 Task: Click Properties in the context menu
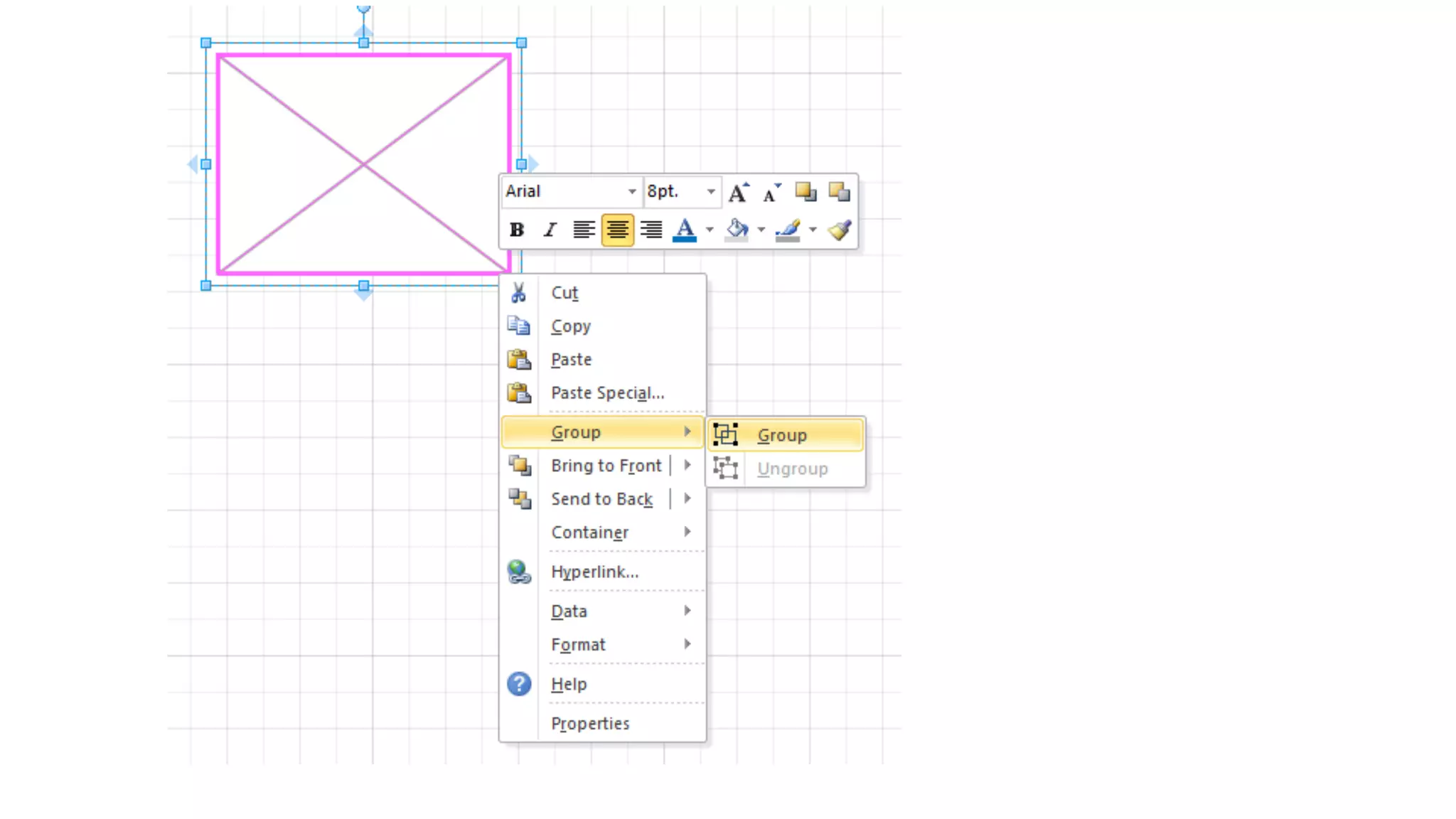click(x=590, y=724)
